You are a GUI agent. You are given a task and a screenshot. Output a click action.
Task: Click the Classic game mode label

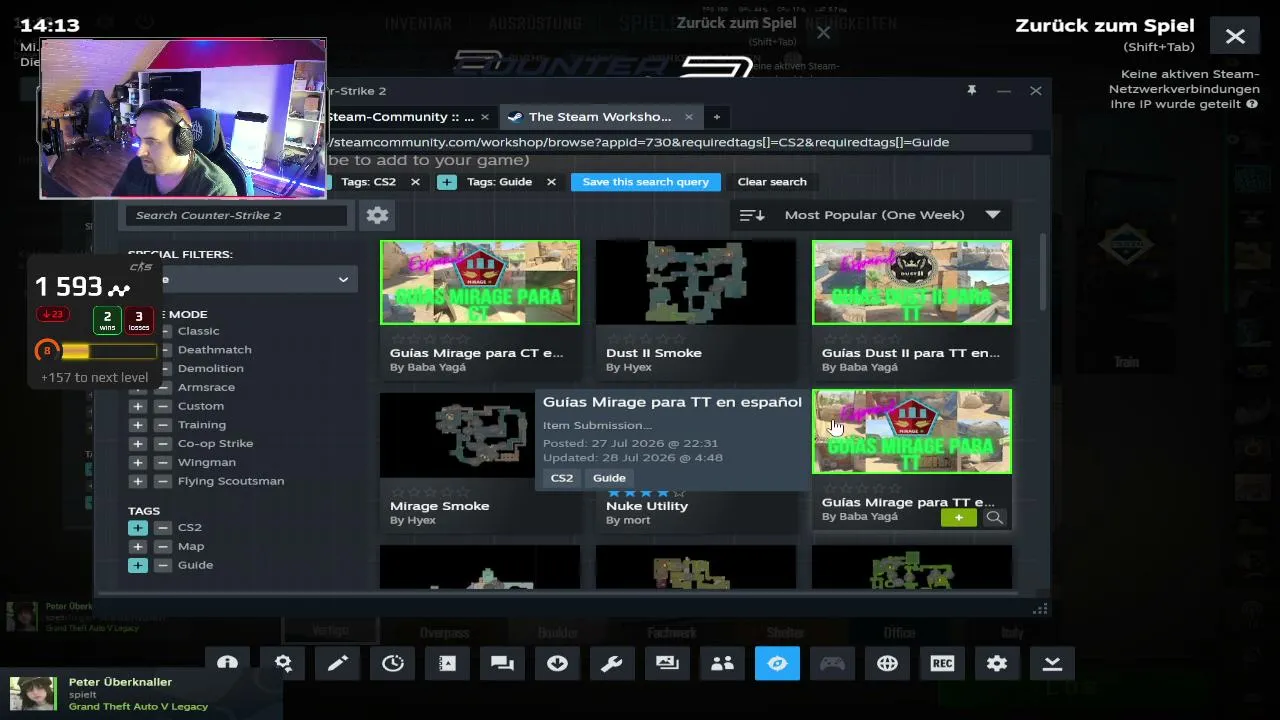(x=198, y=331)
